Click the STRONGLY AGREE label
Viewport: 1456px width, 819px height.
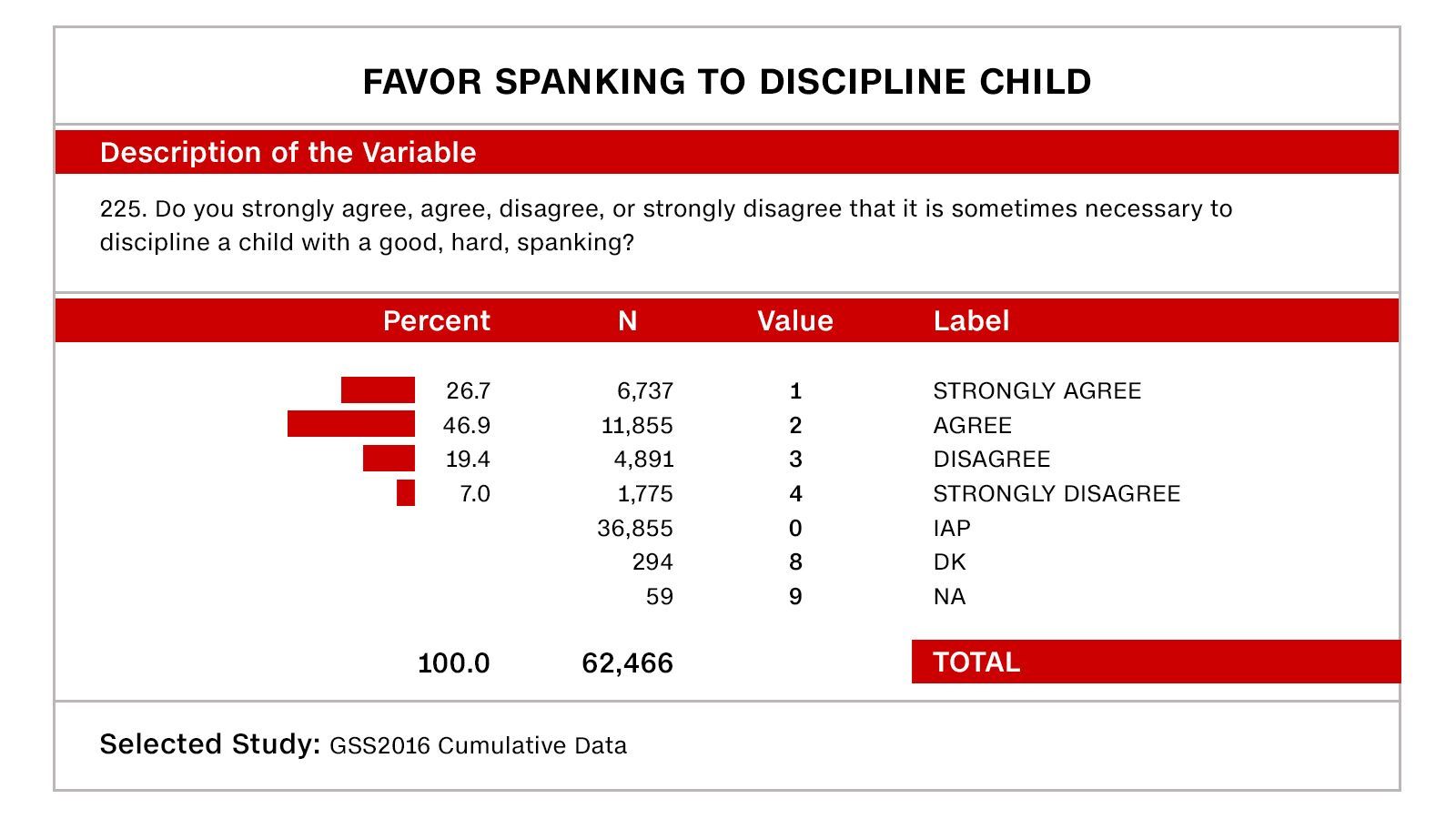[x=1036, y=391]
